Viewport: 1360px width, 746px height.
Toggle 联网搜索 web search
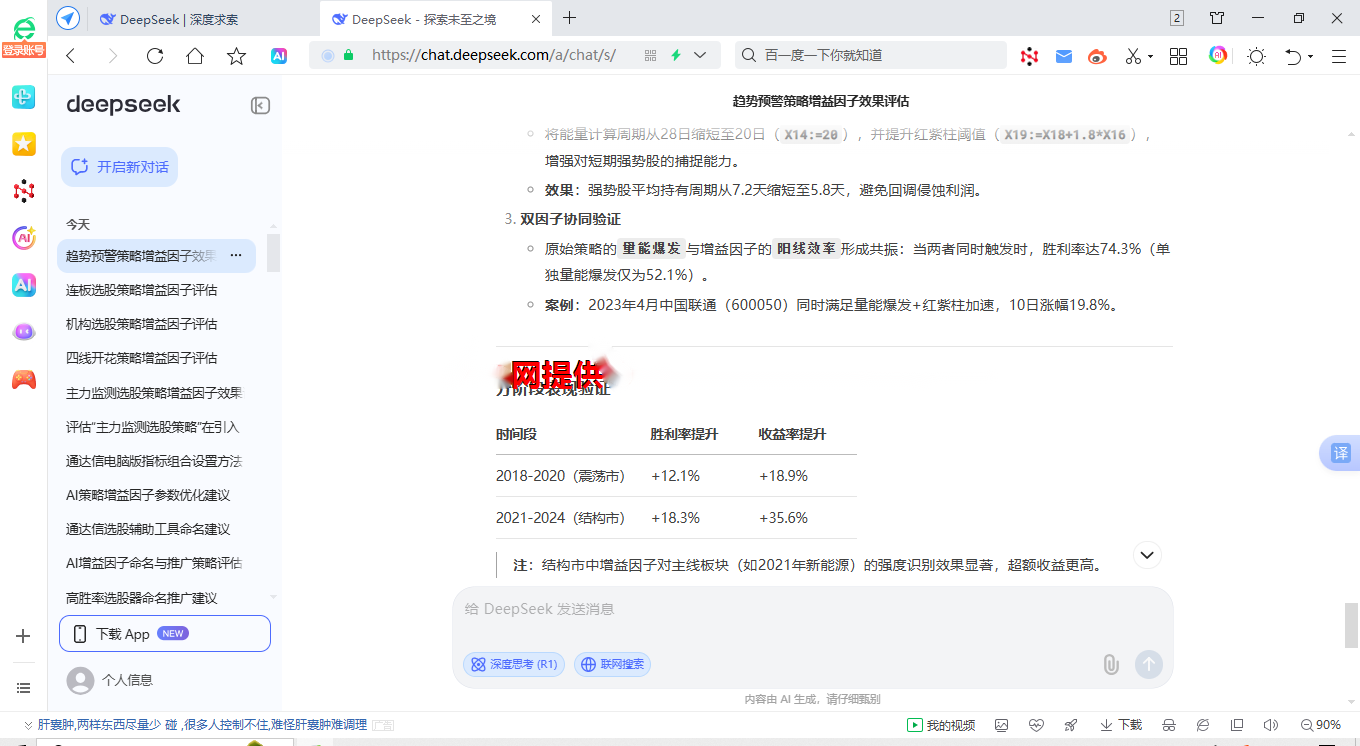[612, 664]
